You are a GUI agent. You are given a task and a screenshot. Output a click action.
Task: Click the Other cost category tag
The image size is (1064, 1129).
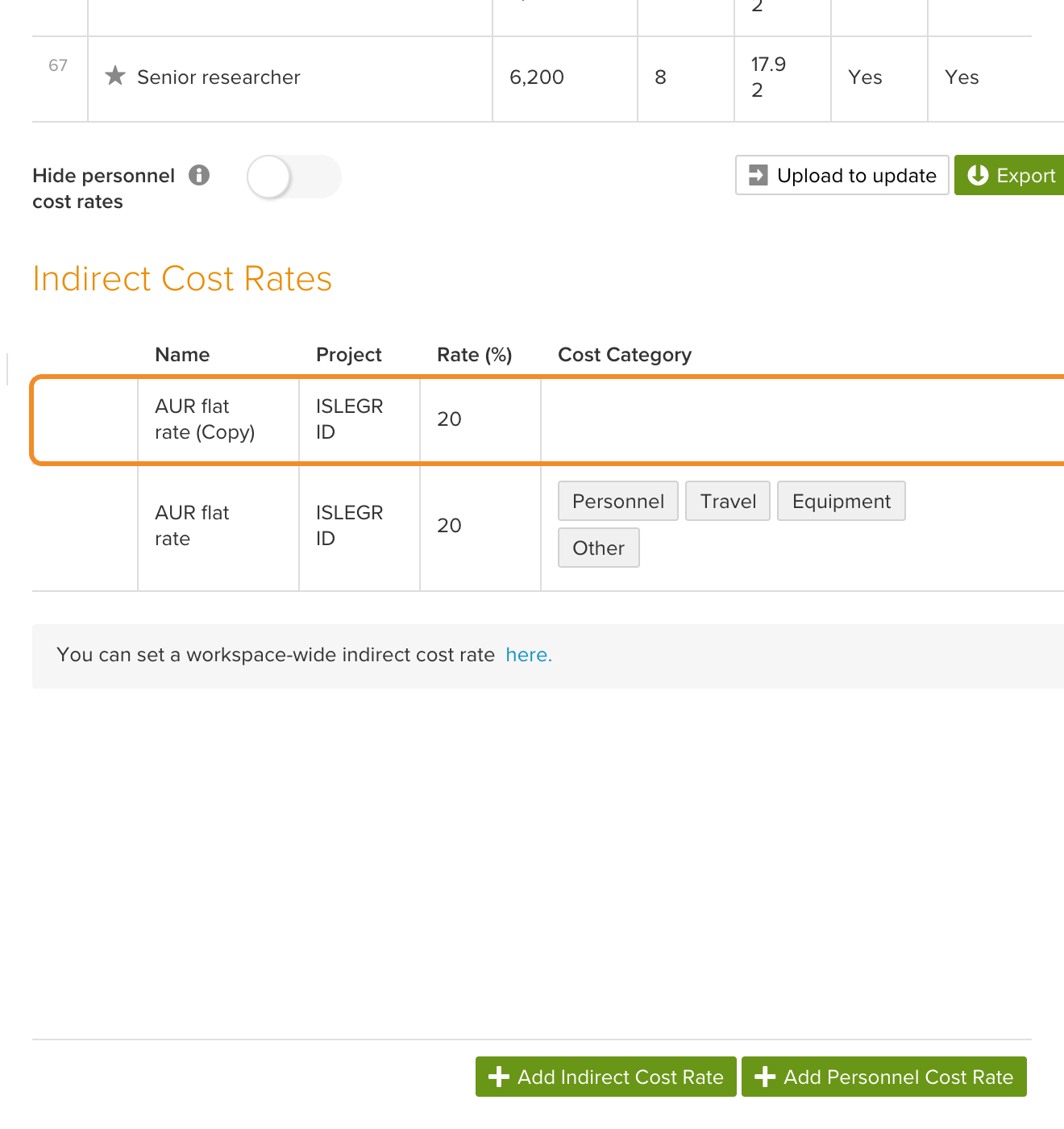pos(599,548)
